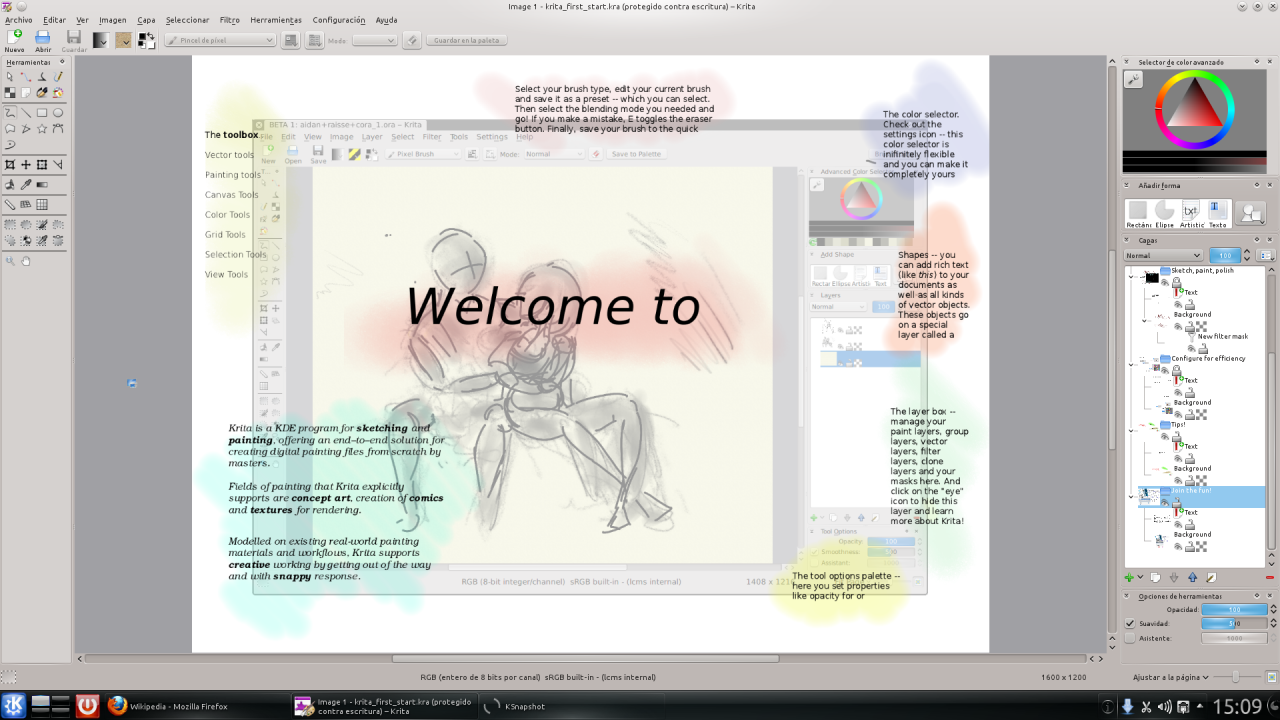Open the Capa menu
The height and width of the screenshot is (720, 1280).
pos(146,20)
